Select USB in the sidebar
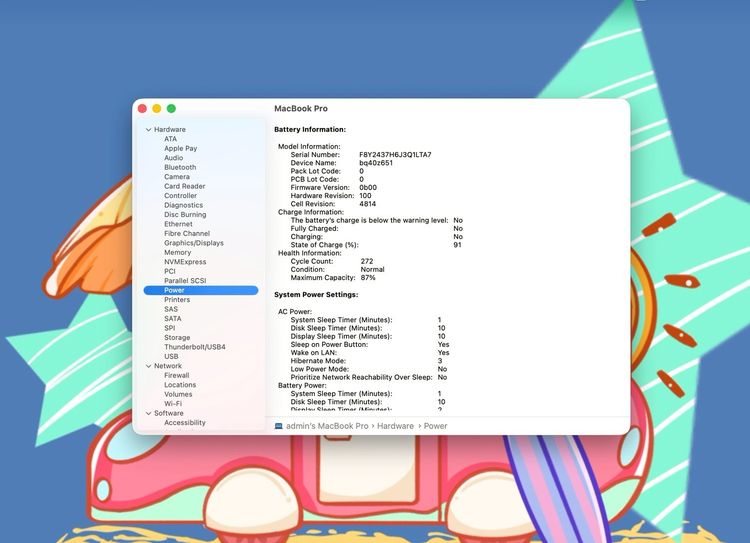The image size is (750, 543). pyautogui.click(x=171, y=356)
